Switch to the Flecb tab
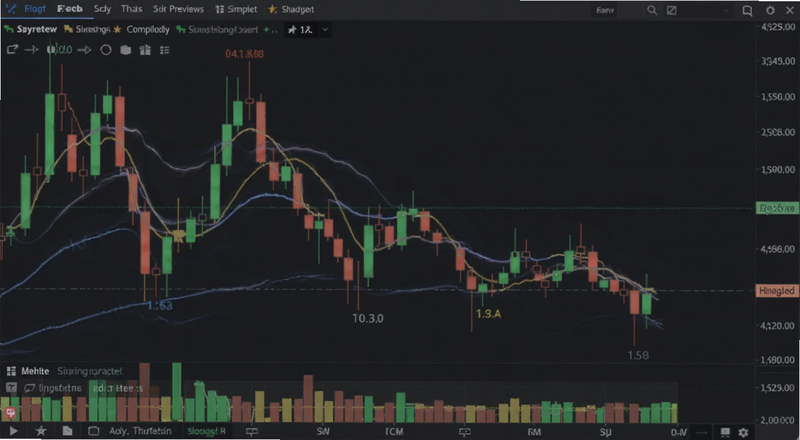Screen dimensions: 800x440 tap(70, 9)
